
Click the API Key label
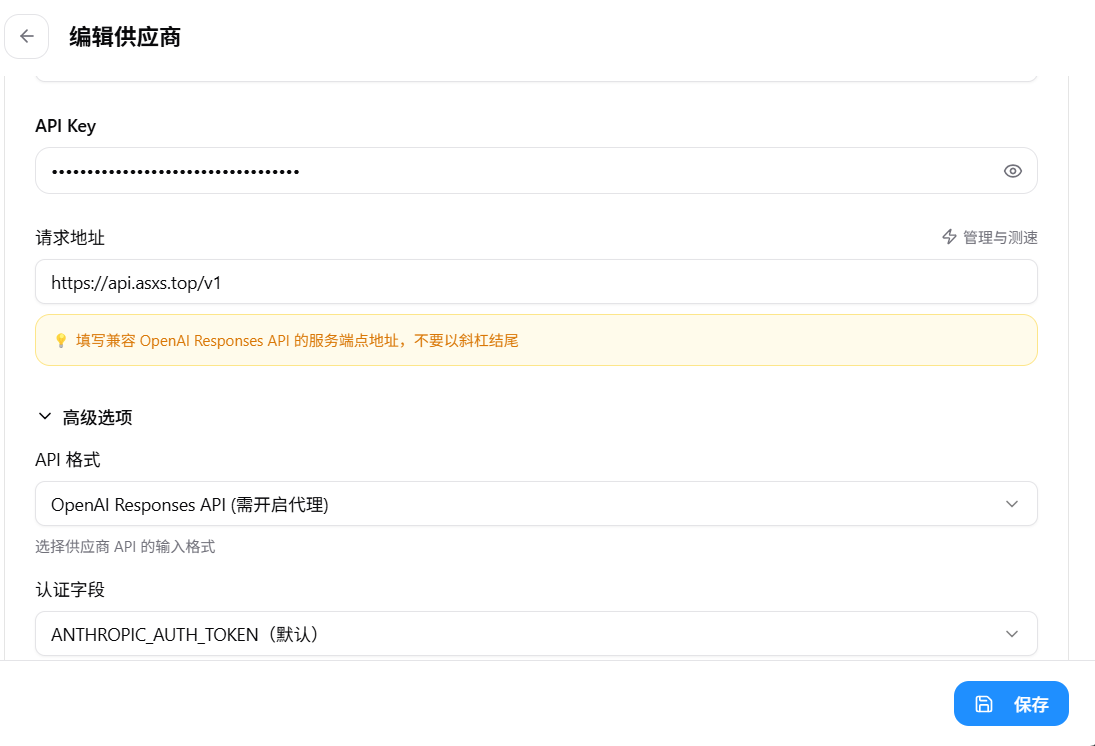click(66, 126)
